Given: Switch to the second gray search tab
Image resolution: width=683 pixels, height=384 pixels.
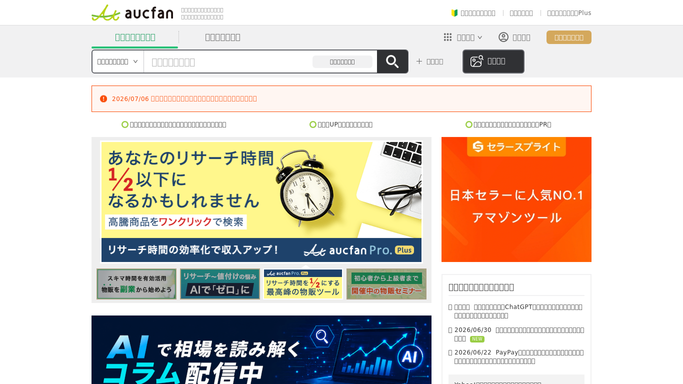Looking at the screenshot, I should 223,37.
